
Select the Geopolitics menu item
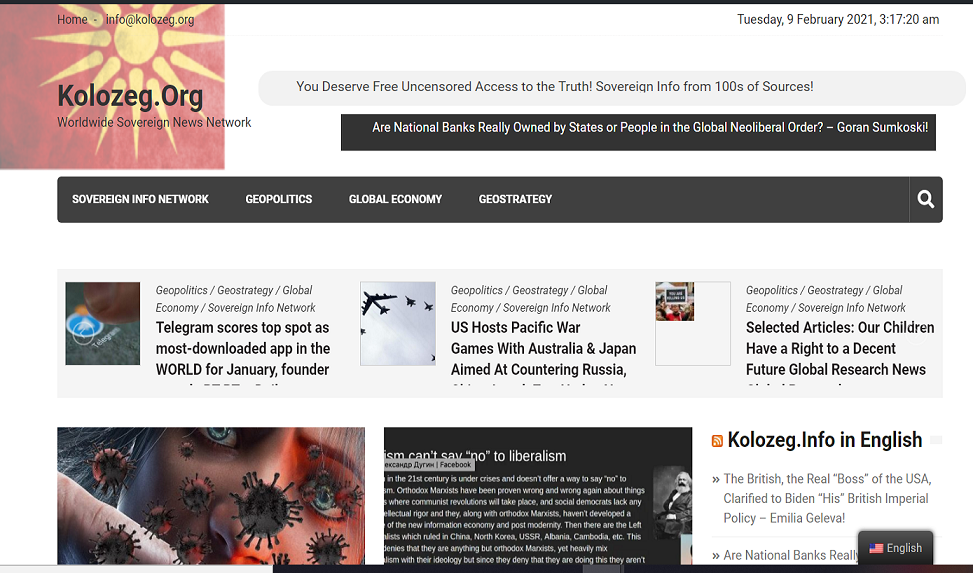coord(279,200)
